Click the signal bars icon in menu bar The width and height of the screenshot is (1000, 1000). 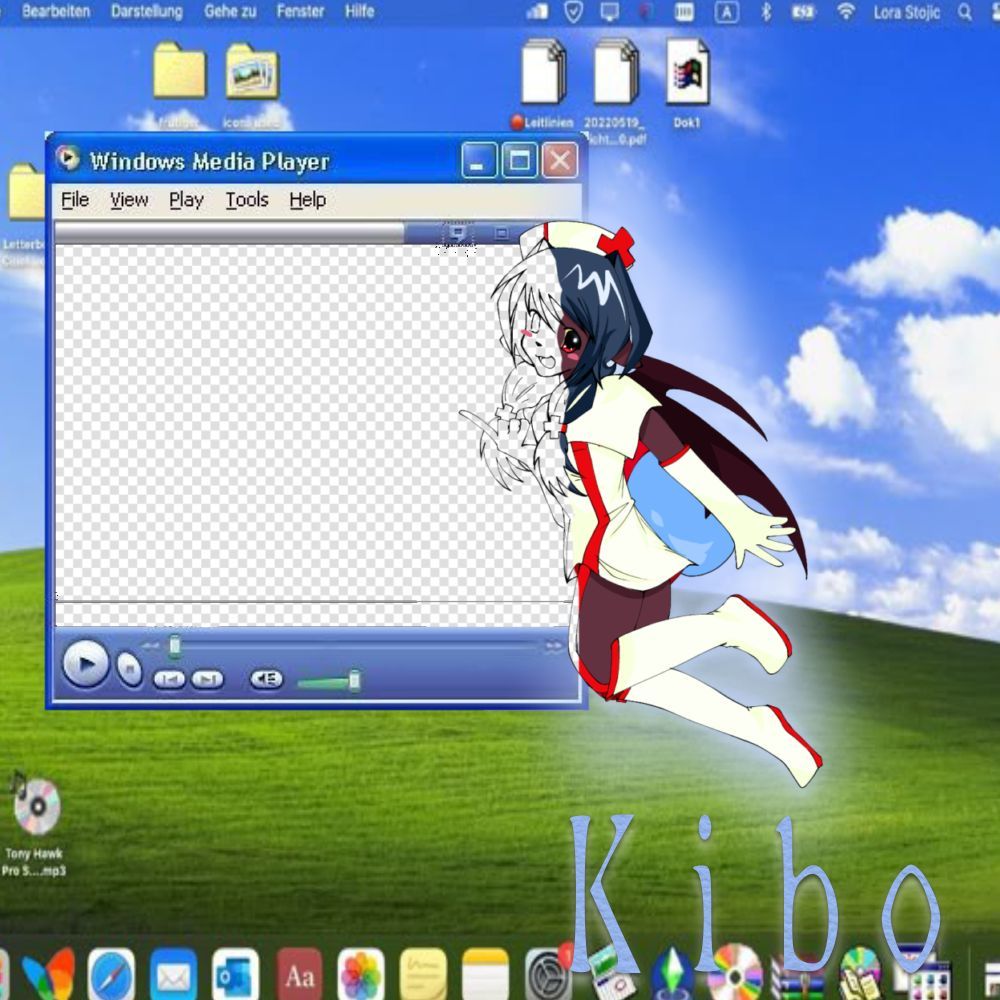(x=537, y=11)
